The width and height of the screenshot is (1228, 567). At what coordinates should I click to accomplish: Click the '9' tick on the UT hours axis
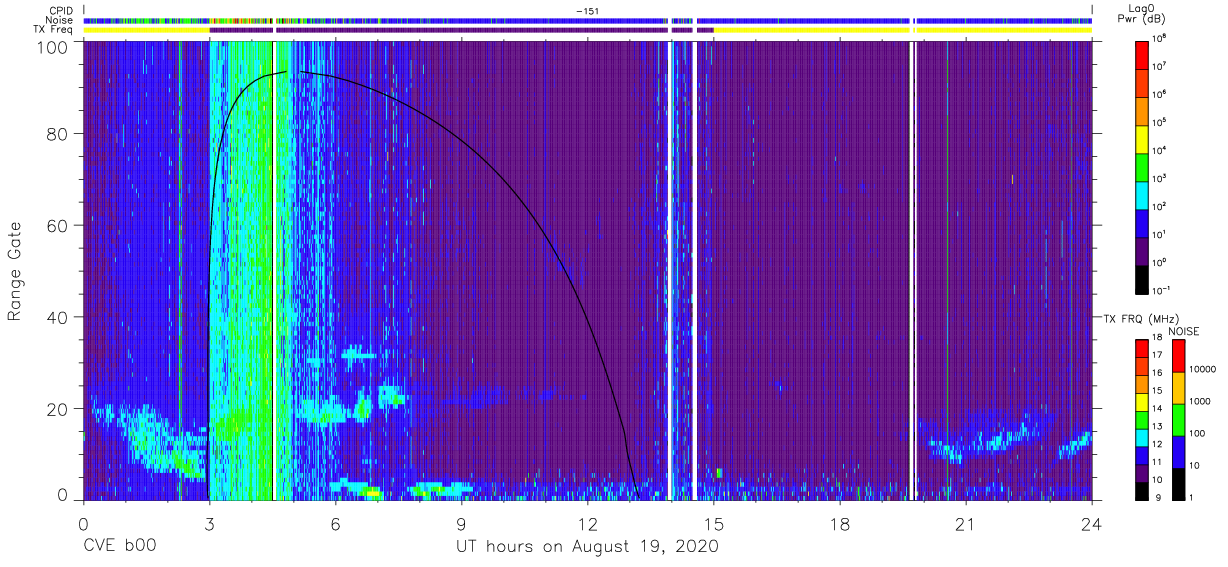tap(461, 523)
